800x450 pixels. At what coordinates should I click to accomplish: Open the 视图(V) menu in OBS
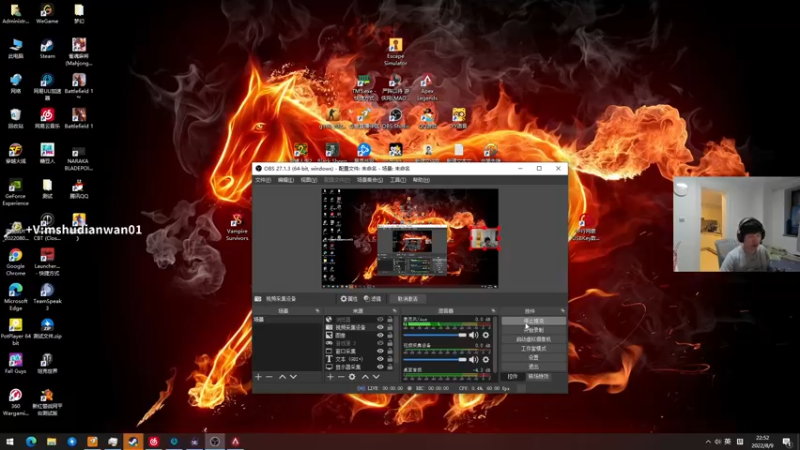tap(309, 180)
